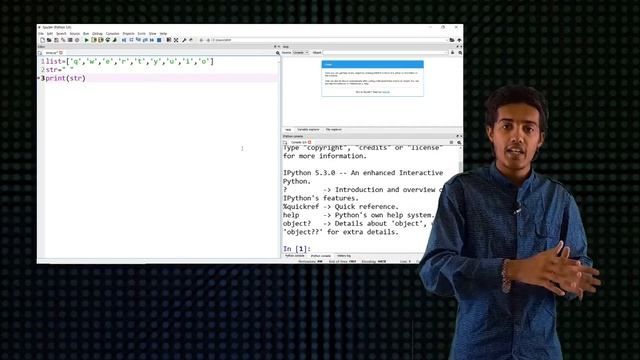Click the editor pane search magnifier icon

[x=278, y=53]
